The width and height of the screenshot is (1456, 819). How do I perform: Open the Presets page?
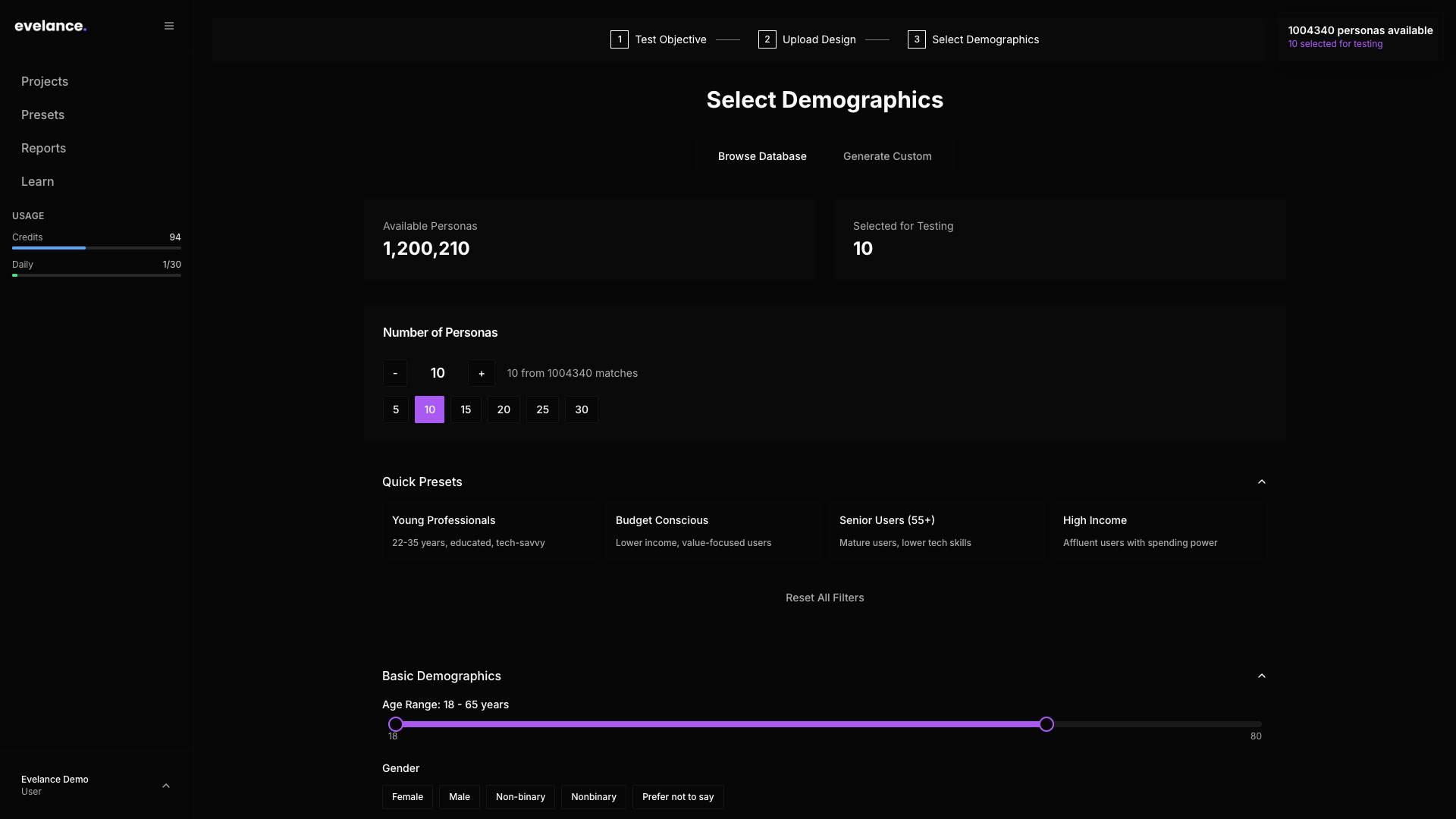42,115
